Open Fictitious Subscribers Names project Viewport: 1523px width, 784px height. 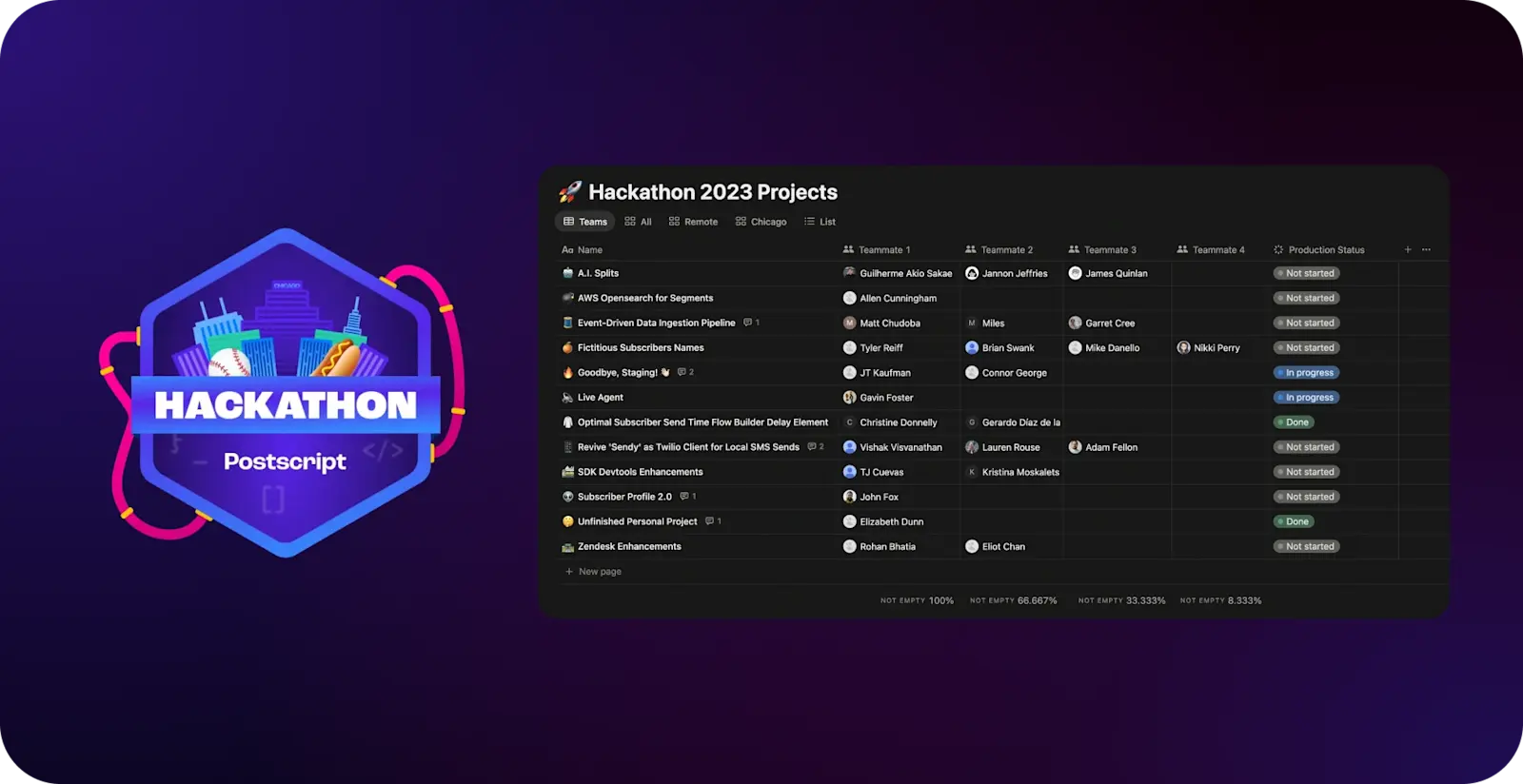pyautogui.click(x=641, y=347)
